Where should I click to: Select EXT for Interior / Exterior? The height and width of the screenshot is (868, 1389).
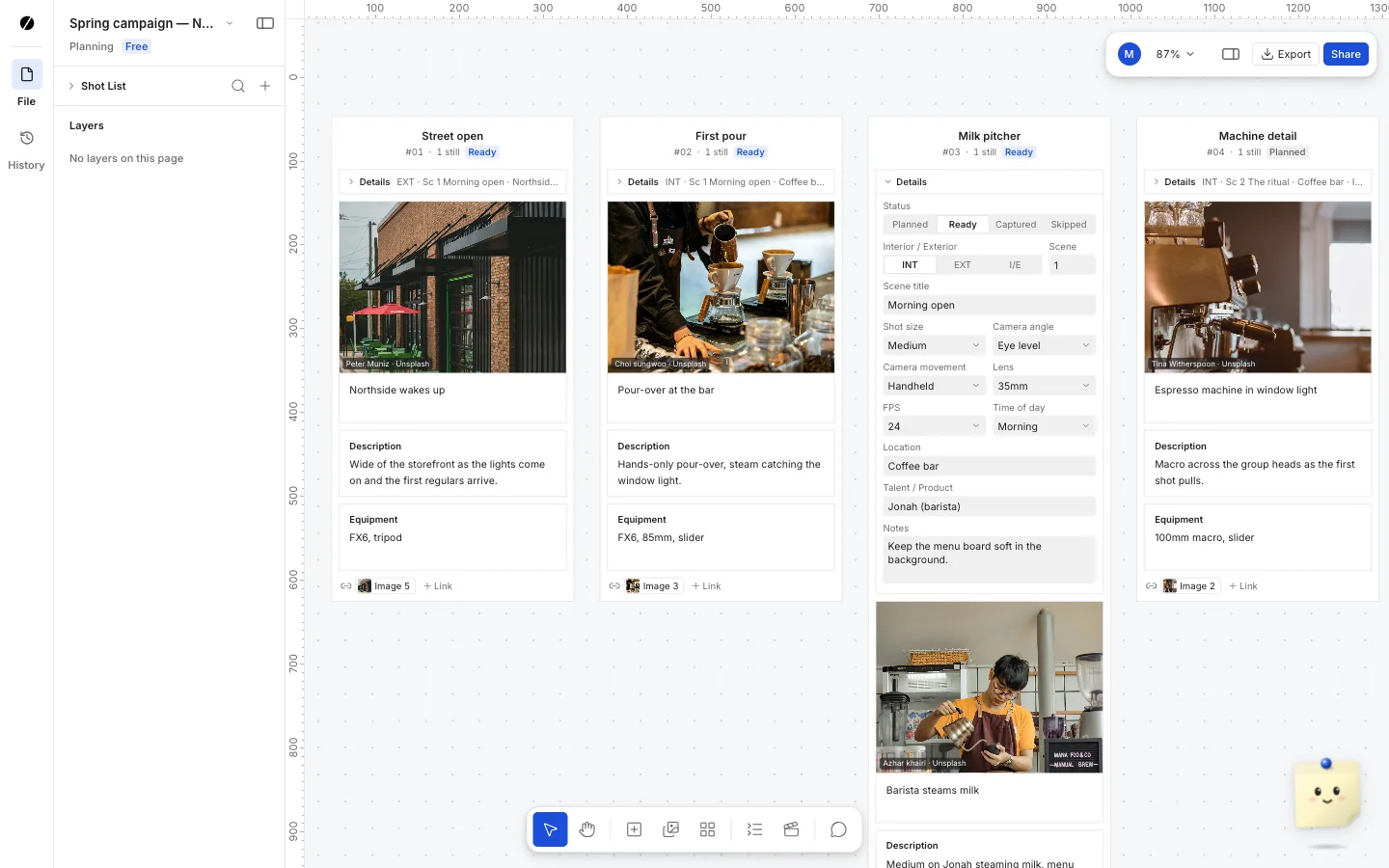[963, 265]
